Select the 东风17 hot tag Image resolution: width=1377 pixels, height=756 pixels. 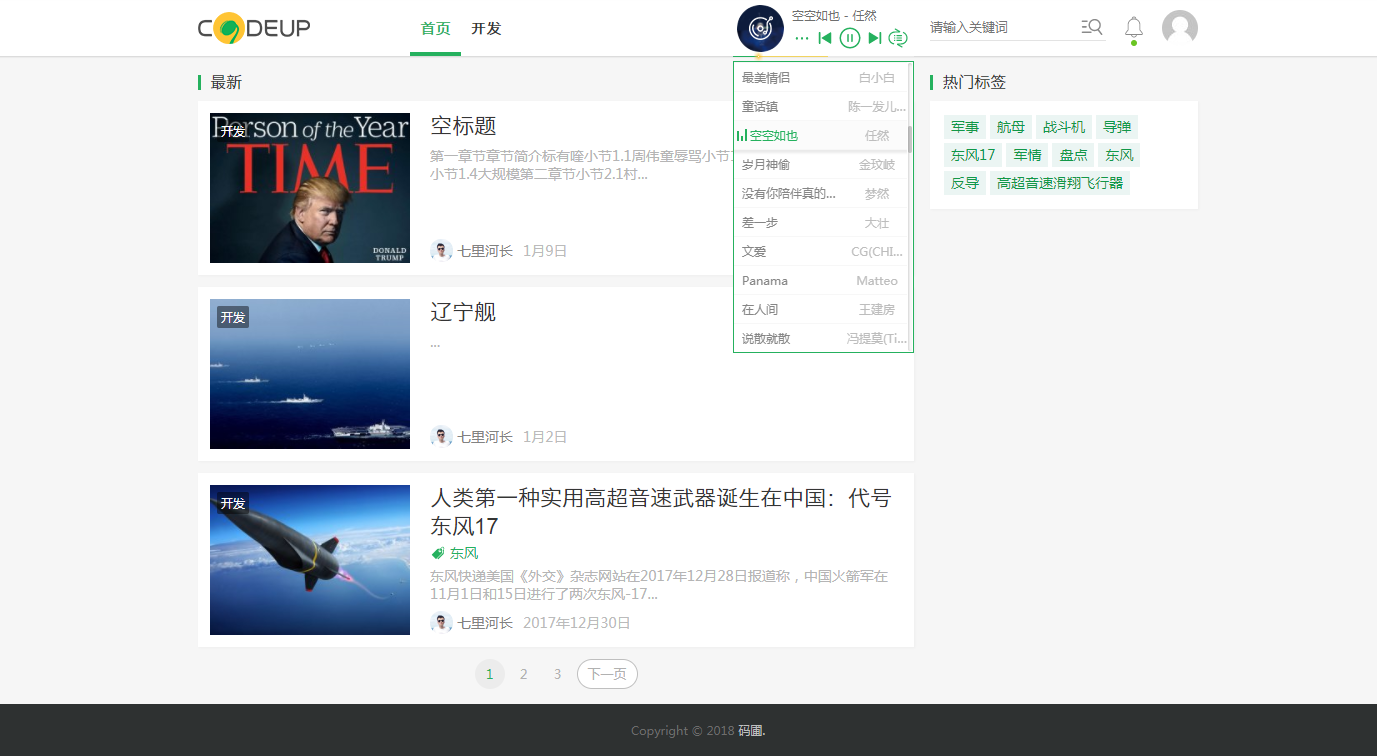click(973, 155)
